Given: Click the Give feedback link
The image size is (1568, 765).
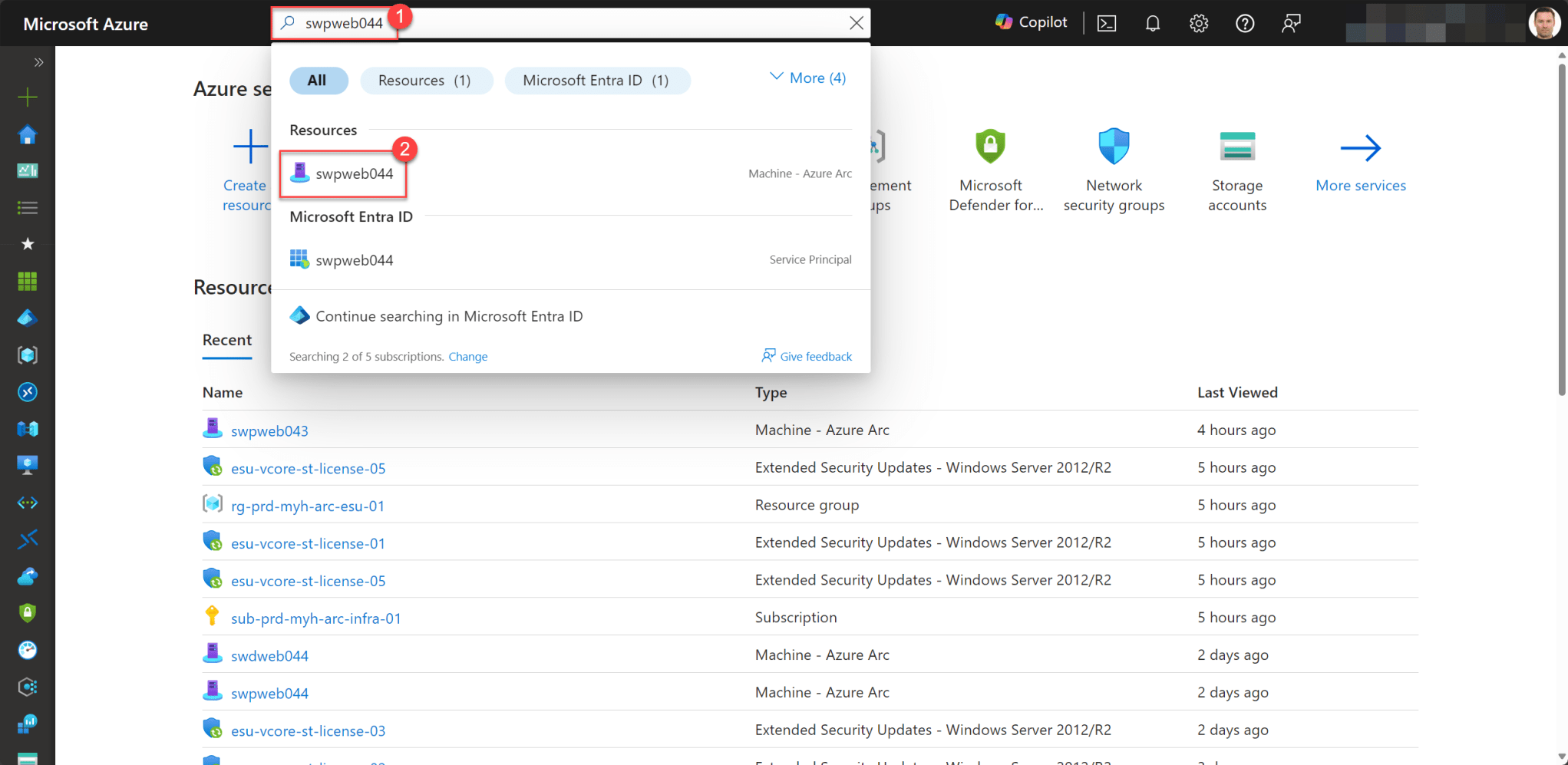Looking at the screenshot, I should coord(807,356).
